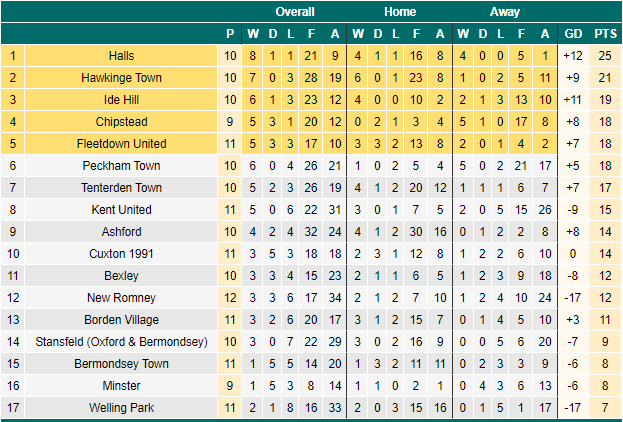Click the Overall section header
This screenshot has height=422, width=623.
click(295, 12)
